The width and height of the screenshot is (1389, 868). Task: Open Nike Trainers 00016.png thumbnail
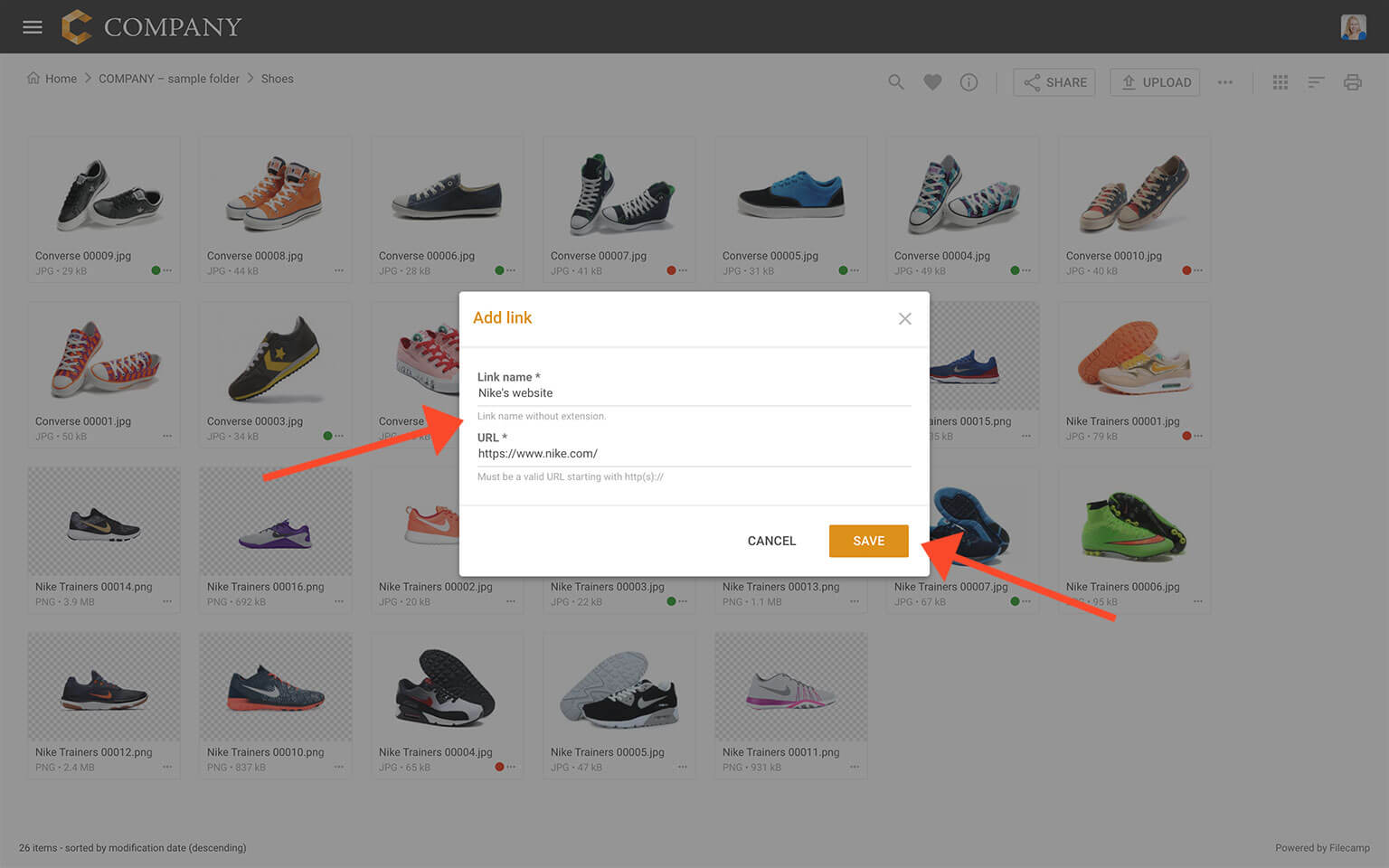click(275, 522)
